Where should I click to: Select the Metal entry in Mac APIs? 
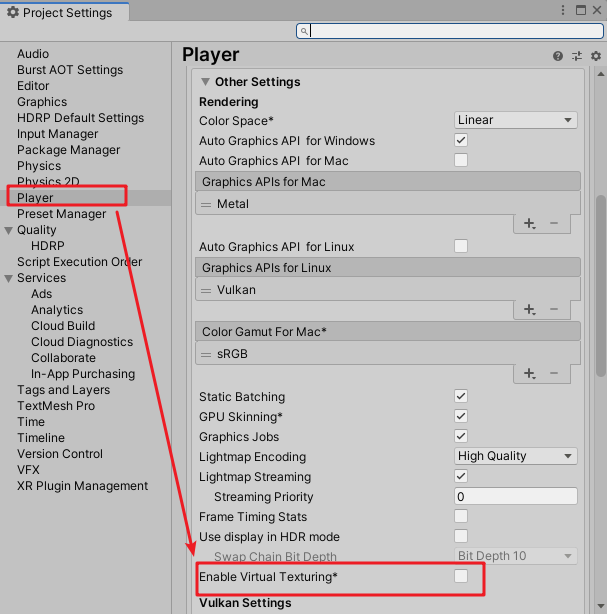point(388,204)
